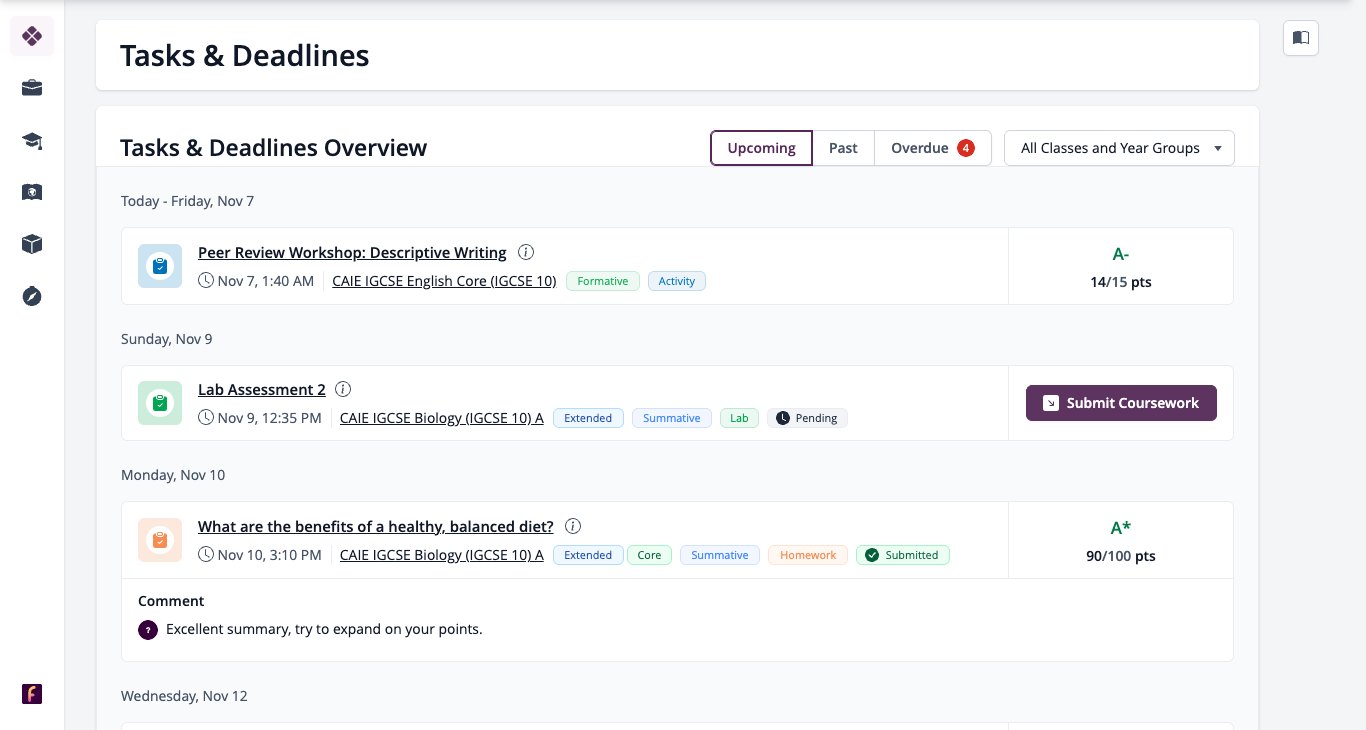Click the compass icon in sidebar
Screen dimensions: 1366x730
click(x=32, y=296)
